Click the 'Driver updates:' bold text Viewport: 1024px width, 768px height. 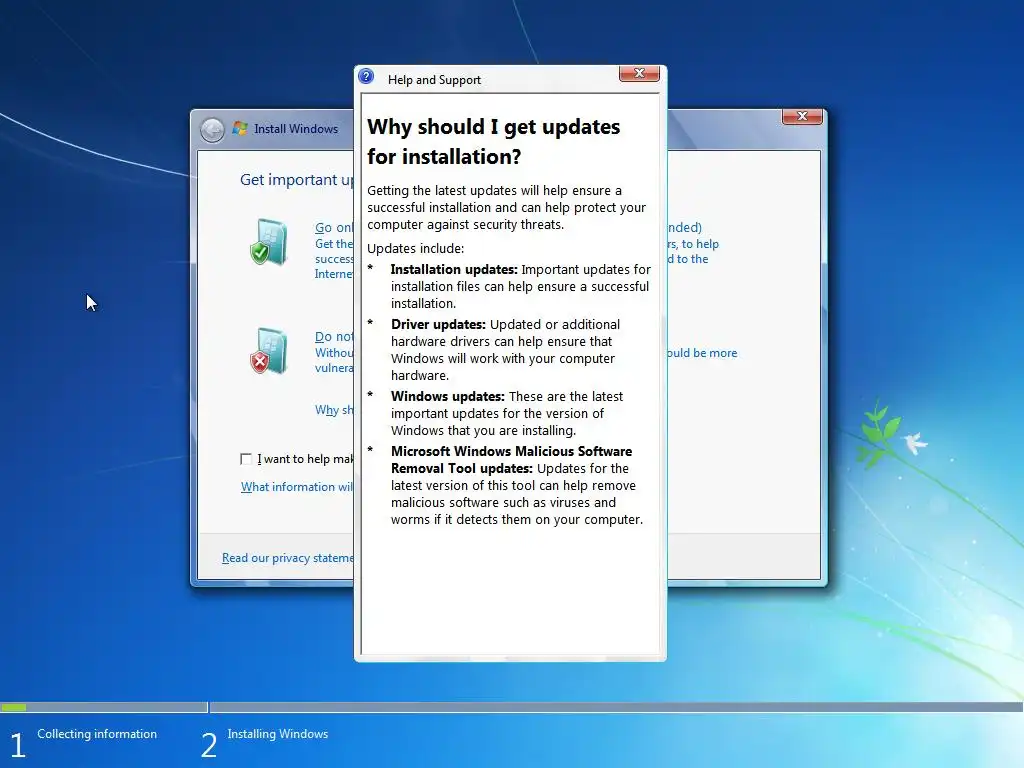438,325
